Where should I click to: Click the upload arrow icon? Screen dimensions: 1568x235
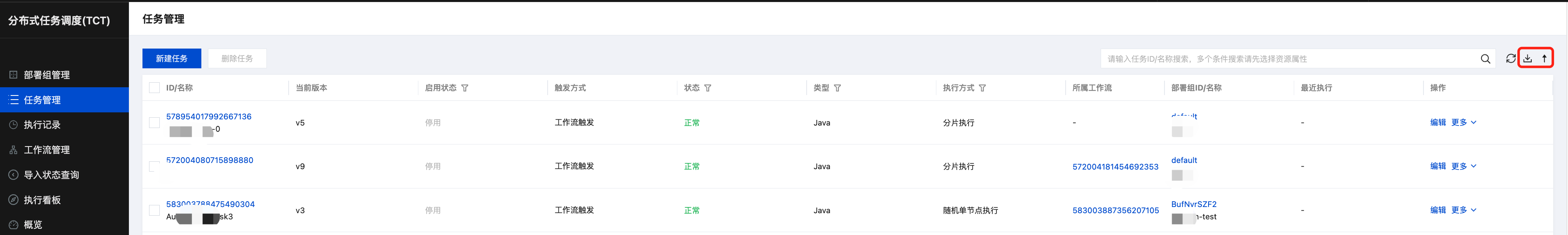coord(1544,58)
